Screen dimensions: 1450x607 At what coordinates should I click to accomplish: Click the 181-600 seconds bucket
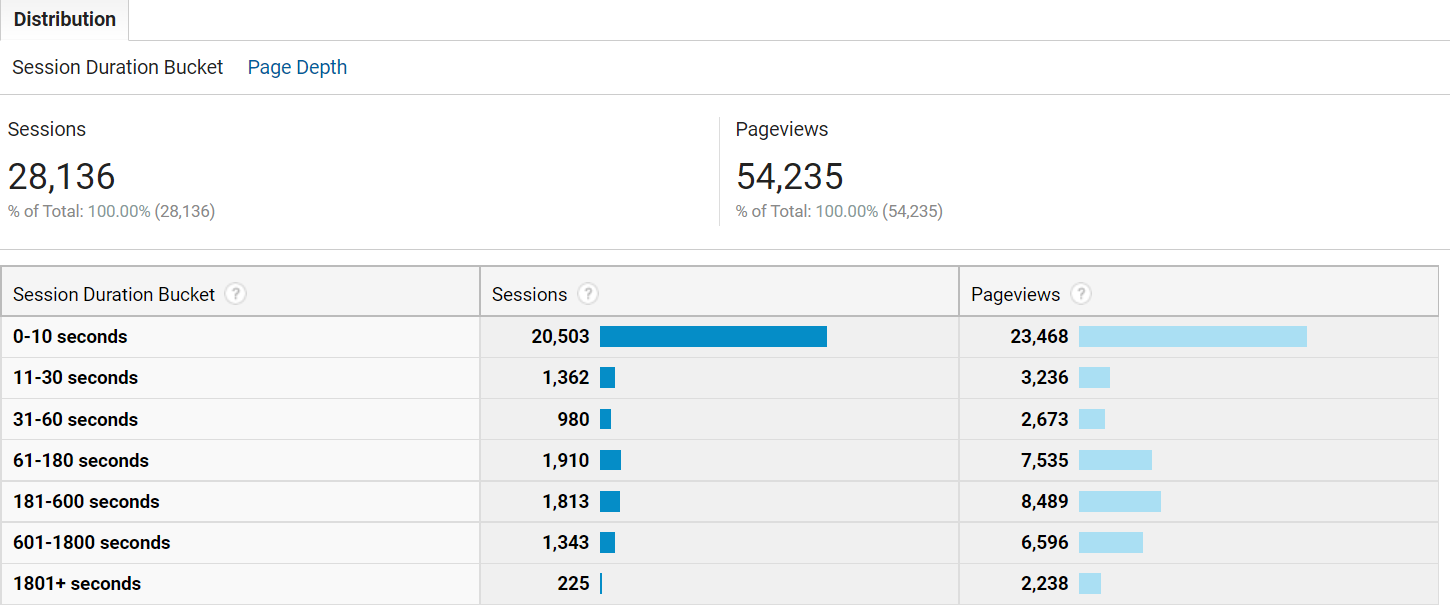point(86,501)
